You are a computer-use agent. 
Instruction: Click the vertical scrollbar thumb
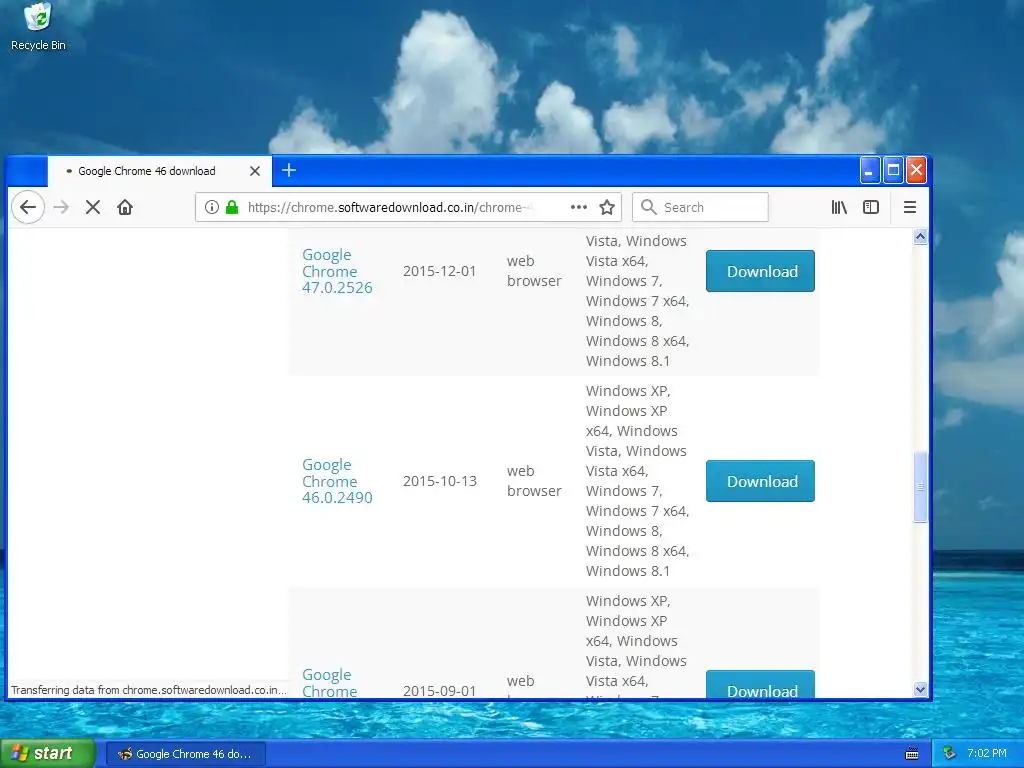coord(920,487)
